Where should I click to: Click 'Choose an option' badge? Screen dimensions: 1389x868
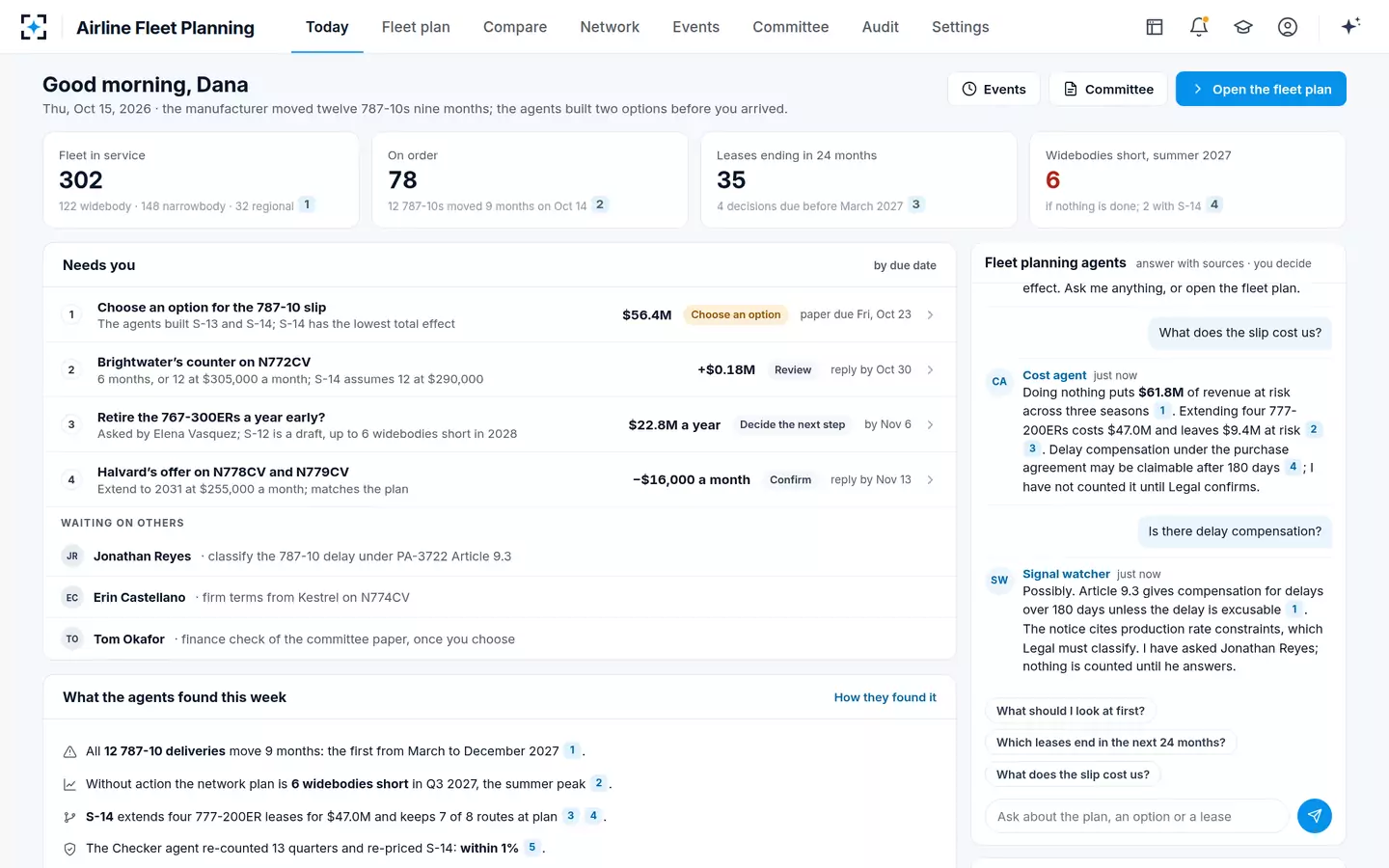click(x=736, y=314)
